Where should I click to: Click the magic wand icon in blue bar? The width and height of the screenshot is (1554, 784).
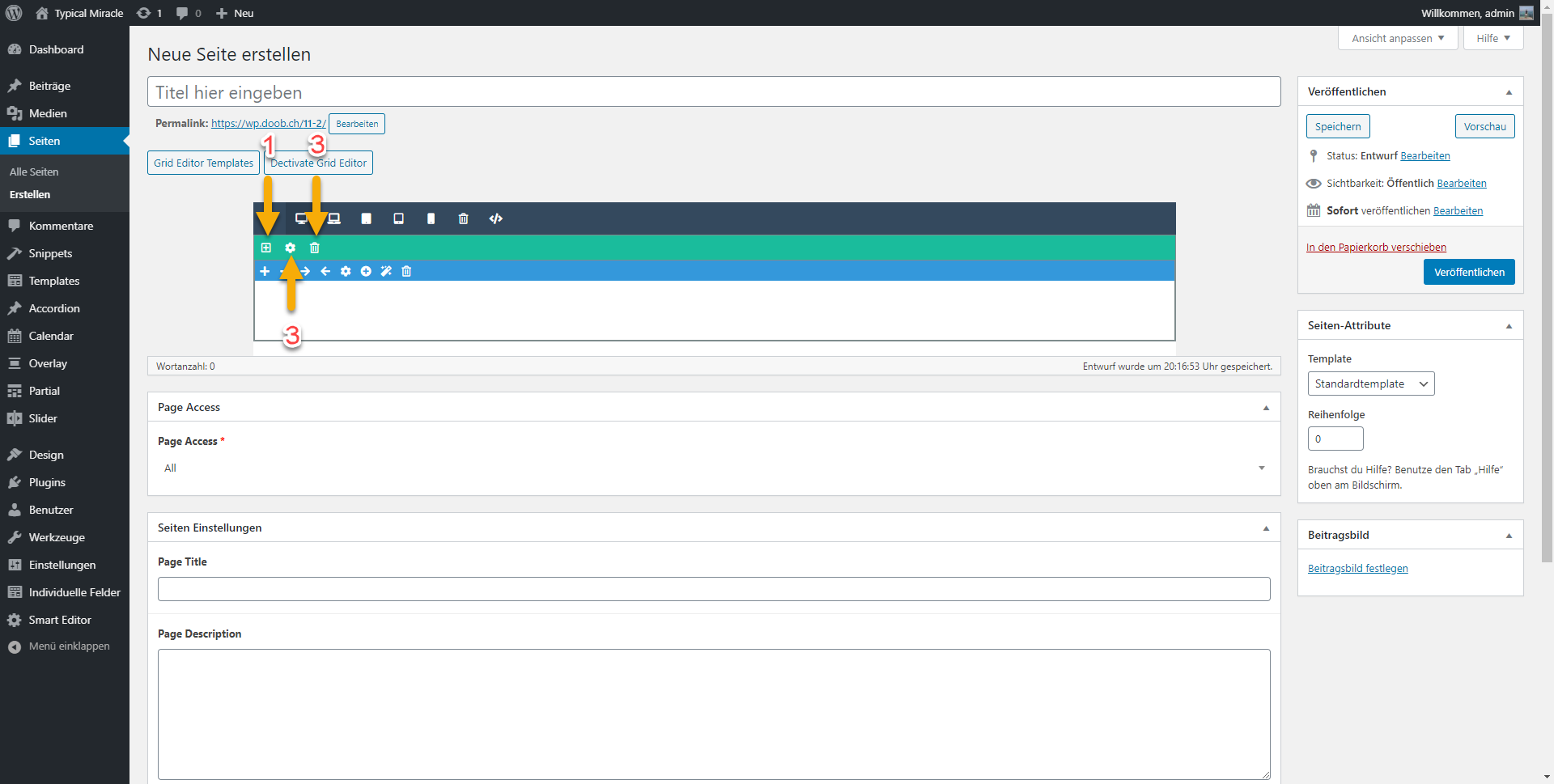386,271
